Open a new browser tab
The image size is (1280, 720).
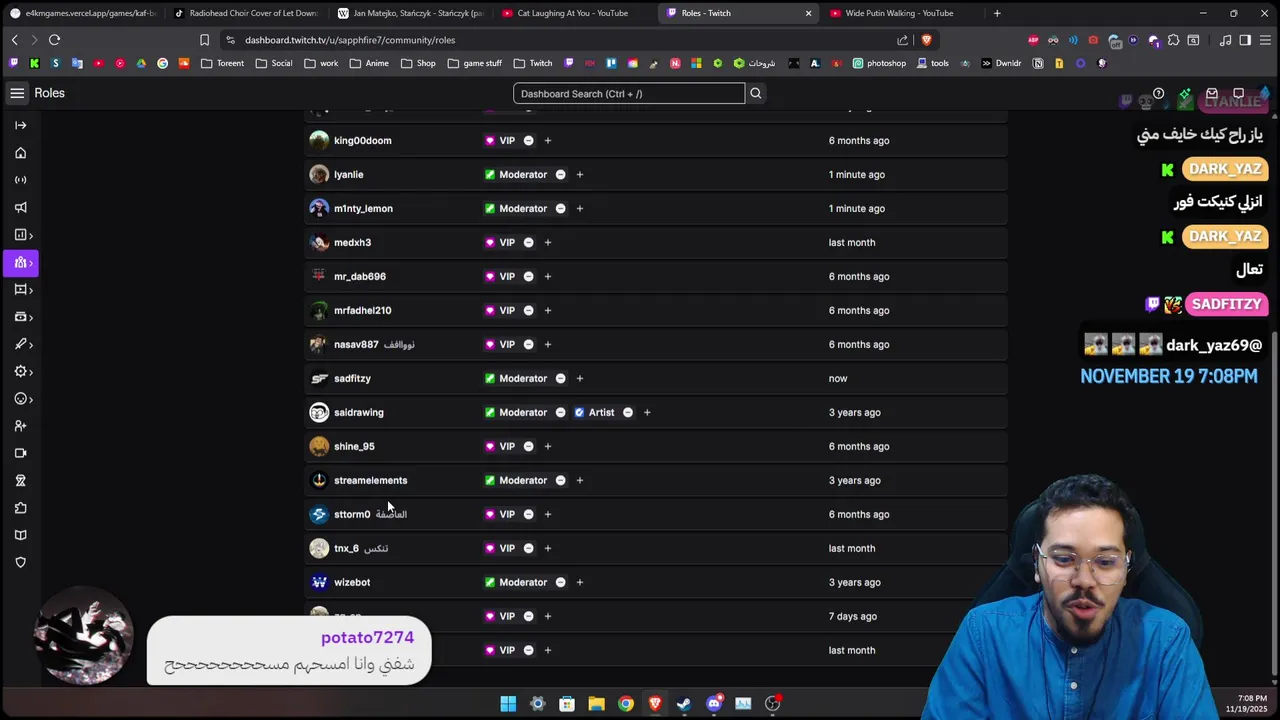tap(997, 13)
